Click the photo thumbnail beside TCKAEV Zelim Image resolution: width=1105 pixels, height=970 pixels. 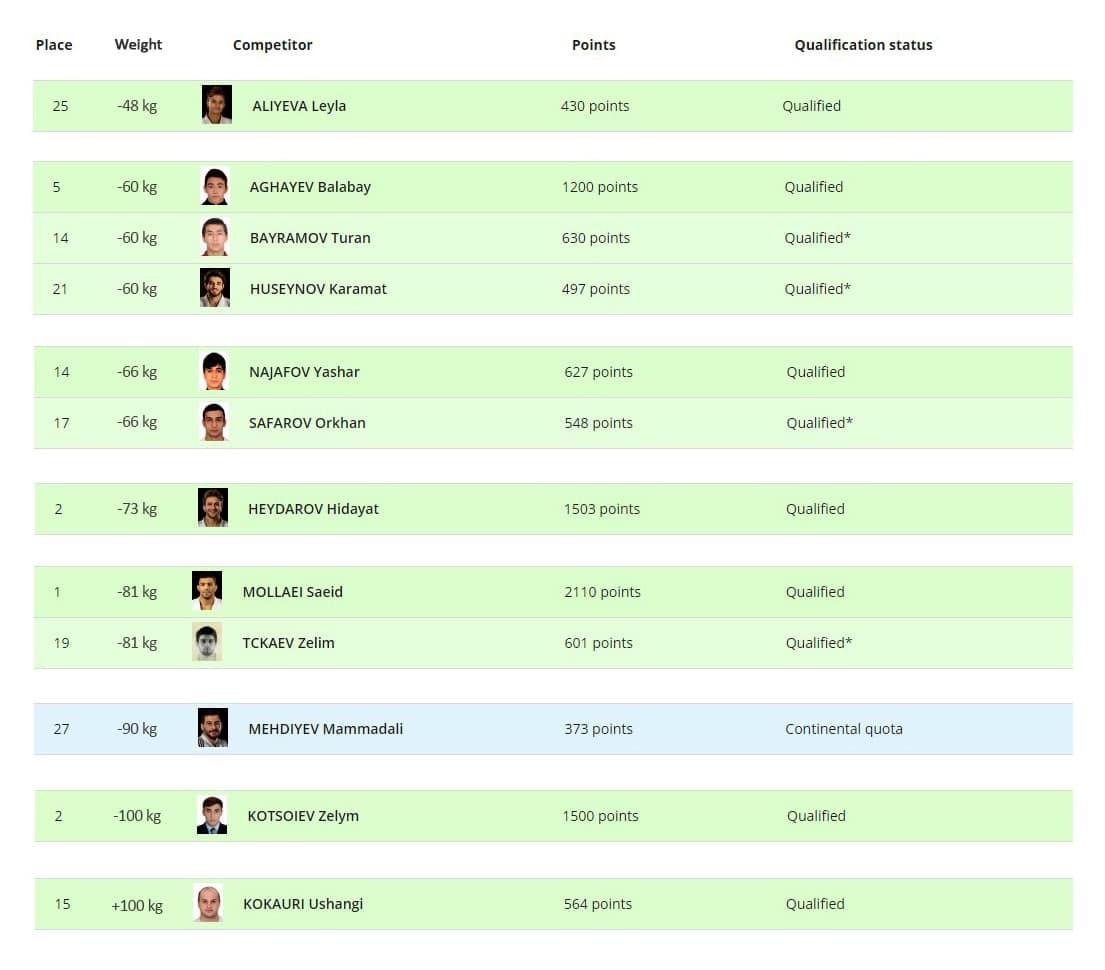(207, 642)
